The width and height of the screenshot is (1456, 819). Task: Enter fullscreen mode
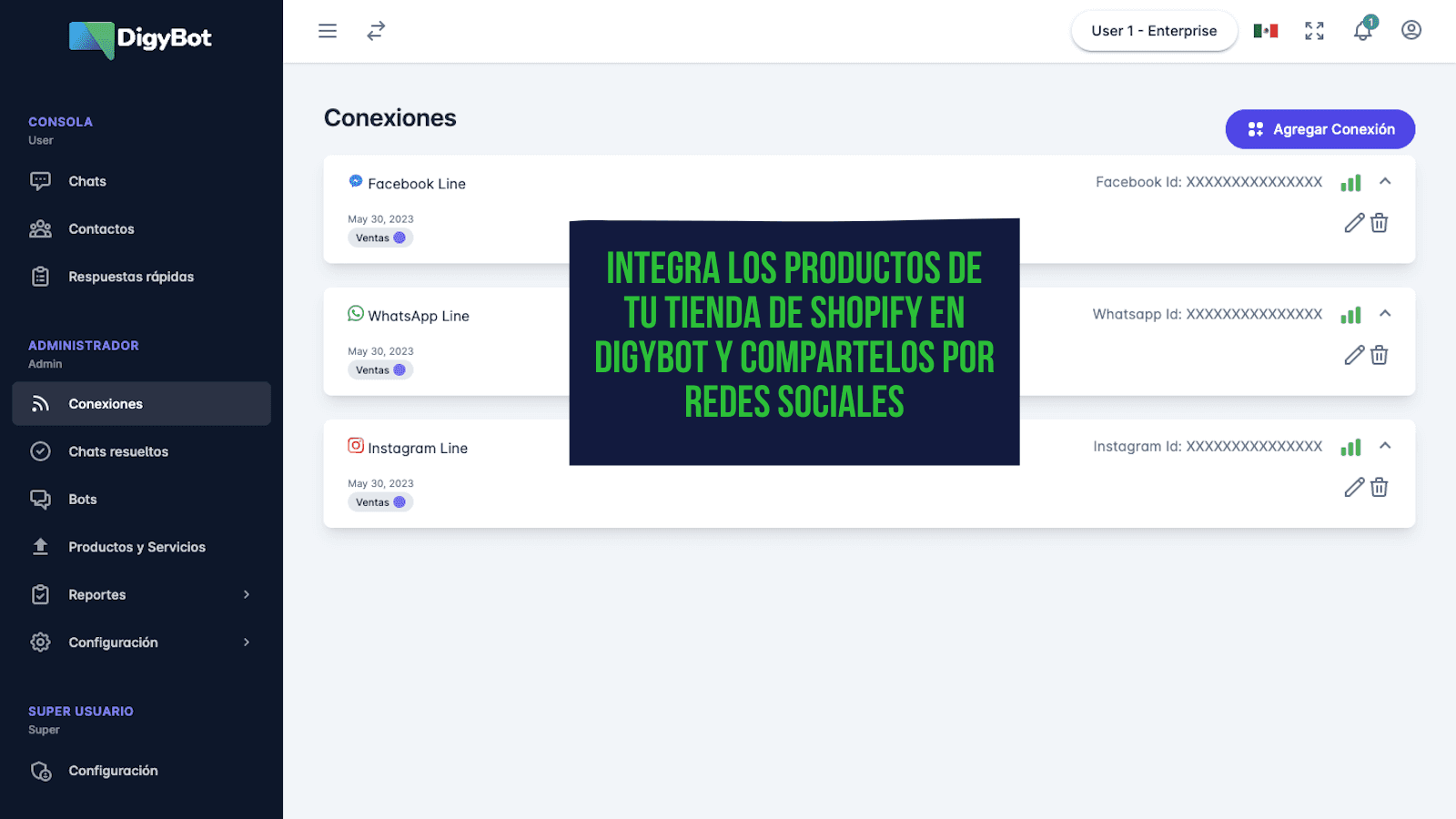click(1314, 30)
